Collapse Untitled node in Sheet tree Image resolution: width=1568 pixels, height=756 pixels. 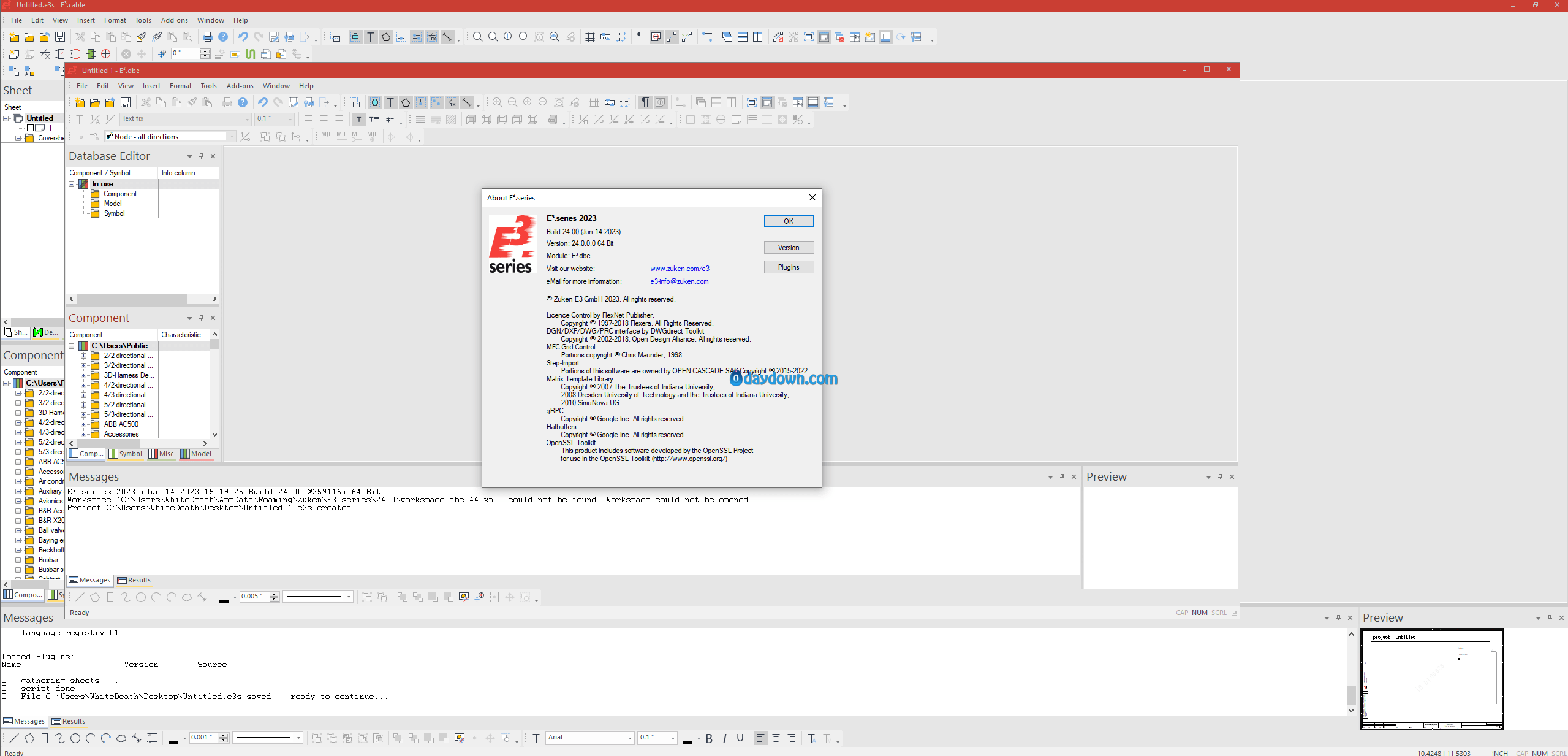coord(6,118)
